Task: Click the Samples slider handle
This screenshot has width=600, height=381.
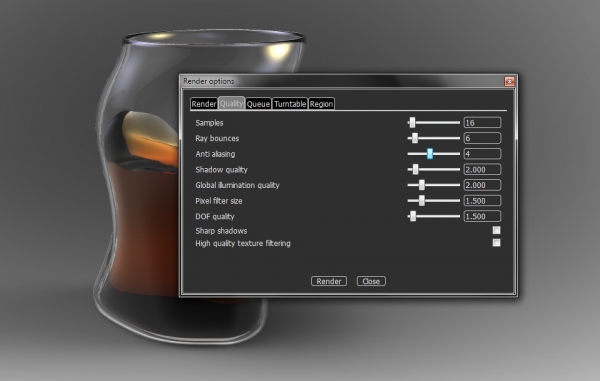Action: click(412, 122)
